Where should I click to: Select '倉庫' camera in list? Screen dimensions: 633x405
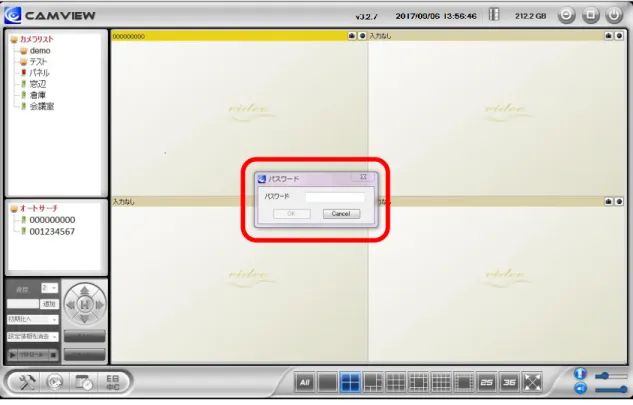(38, 95)
